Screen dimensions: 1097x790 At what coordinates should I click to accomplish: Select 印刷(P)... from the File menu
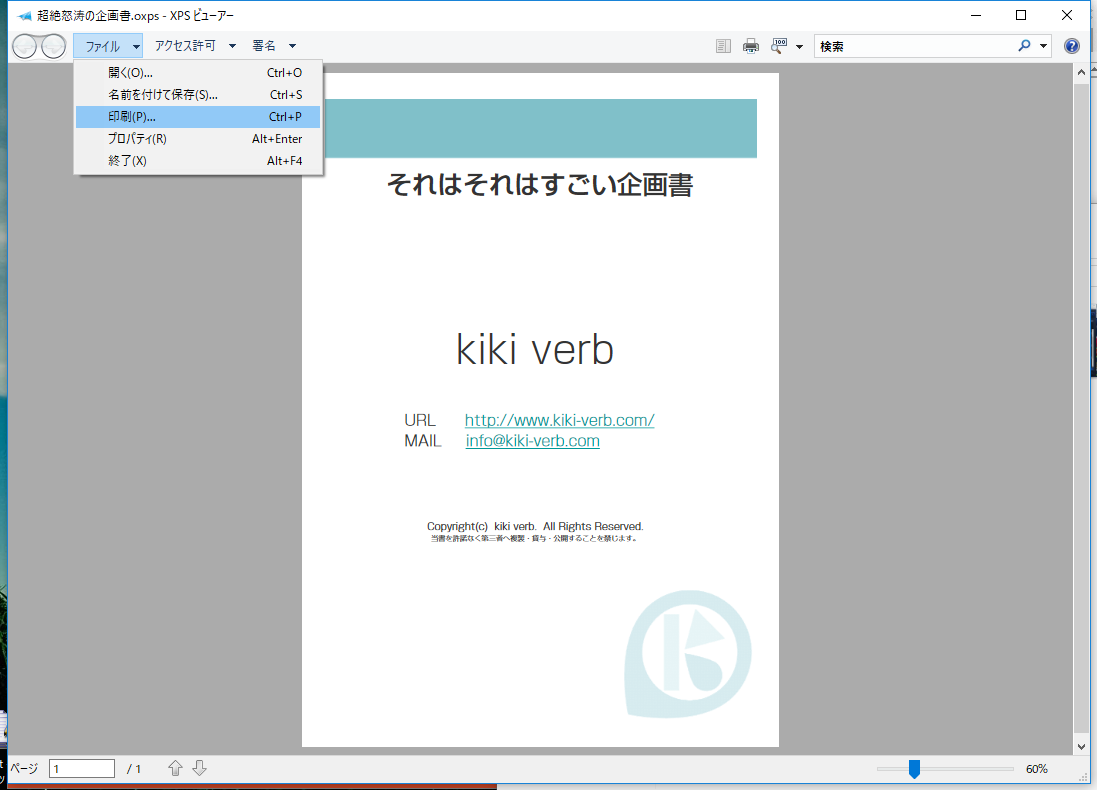(x=198, y=117)
